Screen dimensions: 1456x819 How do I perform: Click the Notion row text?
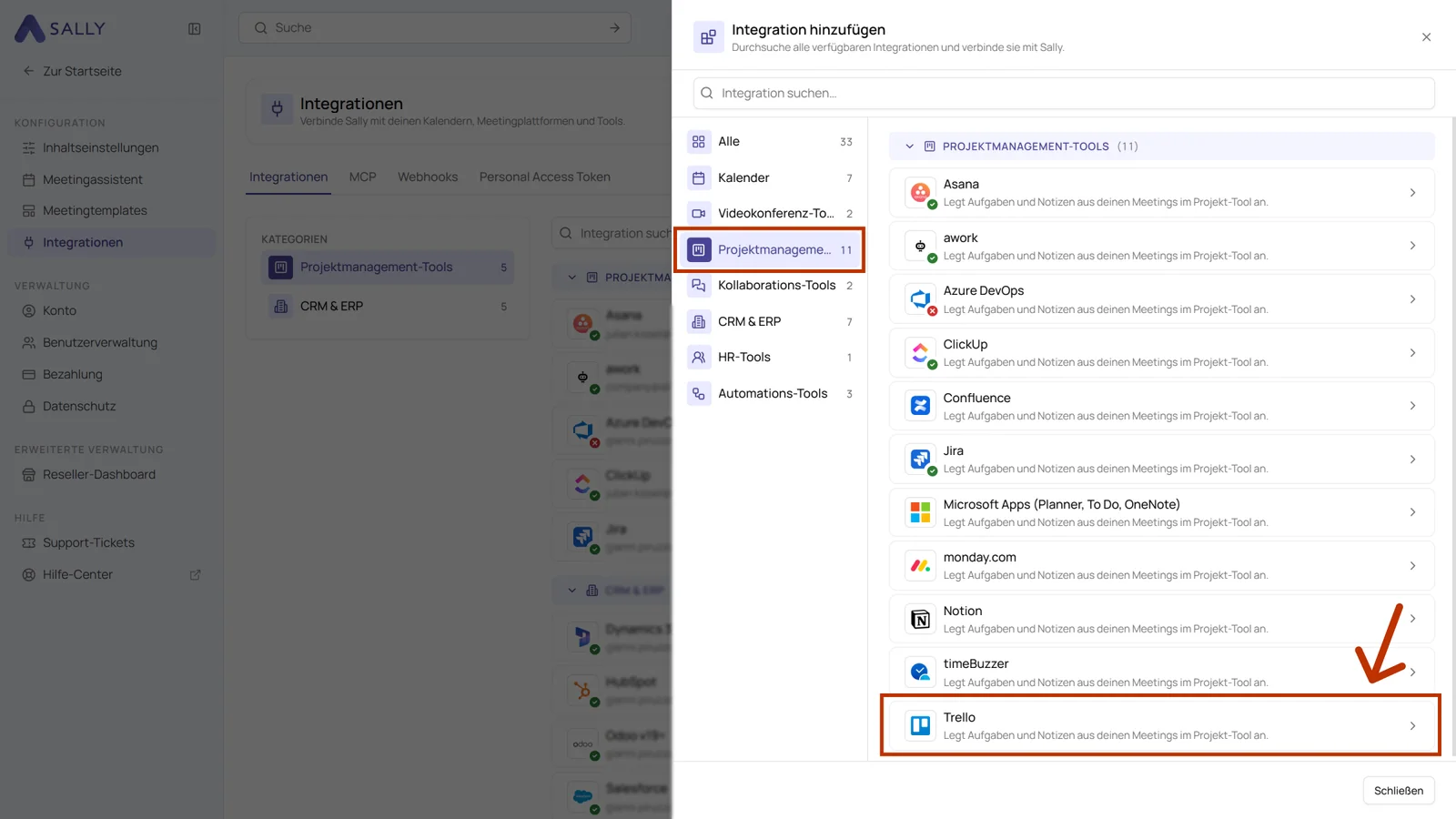pos(1106,620)
